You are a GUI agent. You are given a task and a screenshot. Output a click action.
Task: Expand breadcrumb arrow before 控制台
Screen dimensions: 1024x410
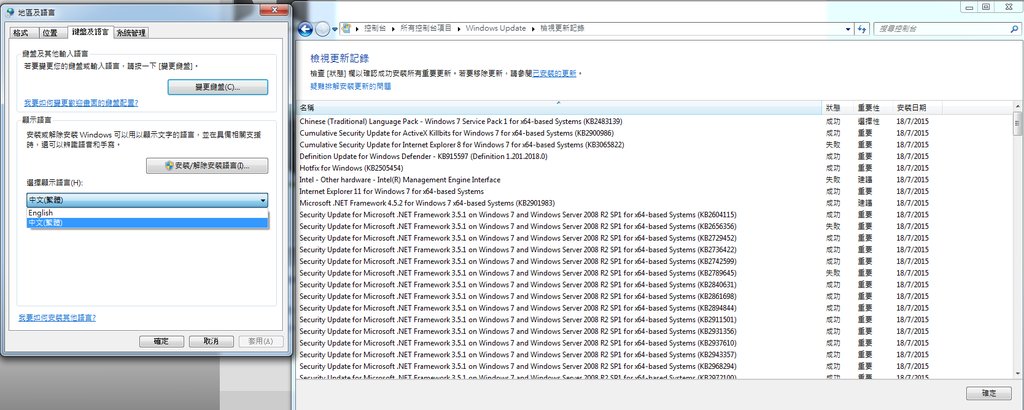357,29
